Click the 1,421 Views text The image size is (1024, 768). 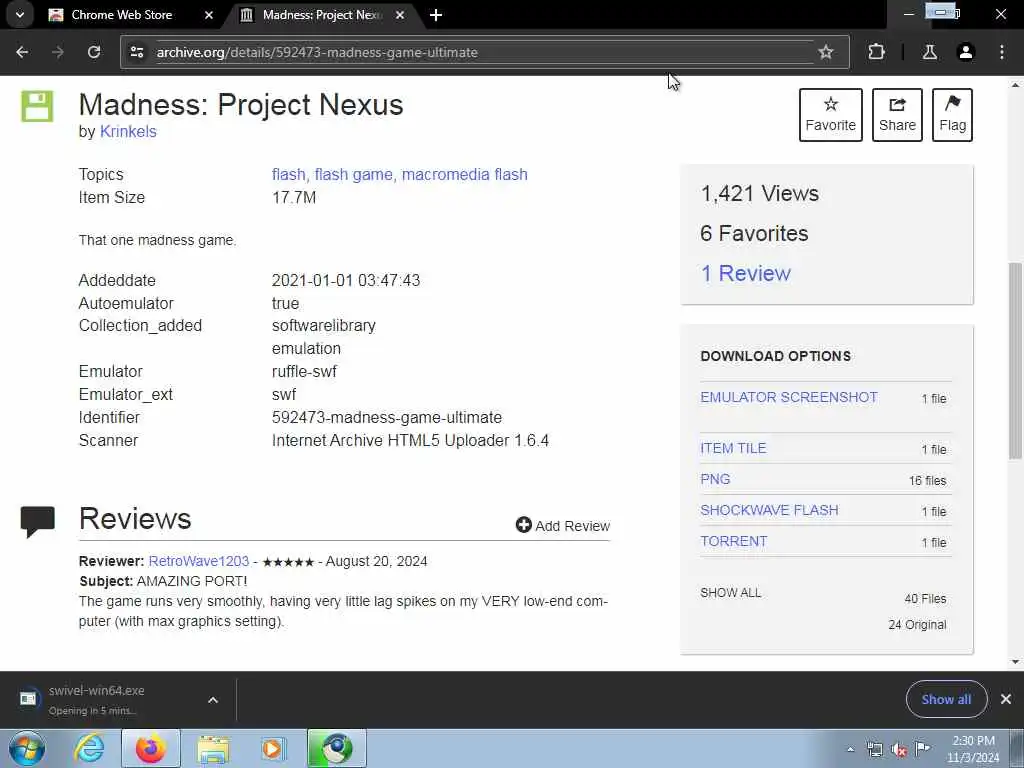pyautogui.click(x=760, y=193)
